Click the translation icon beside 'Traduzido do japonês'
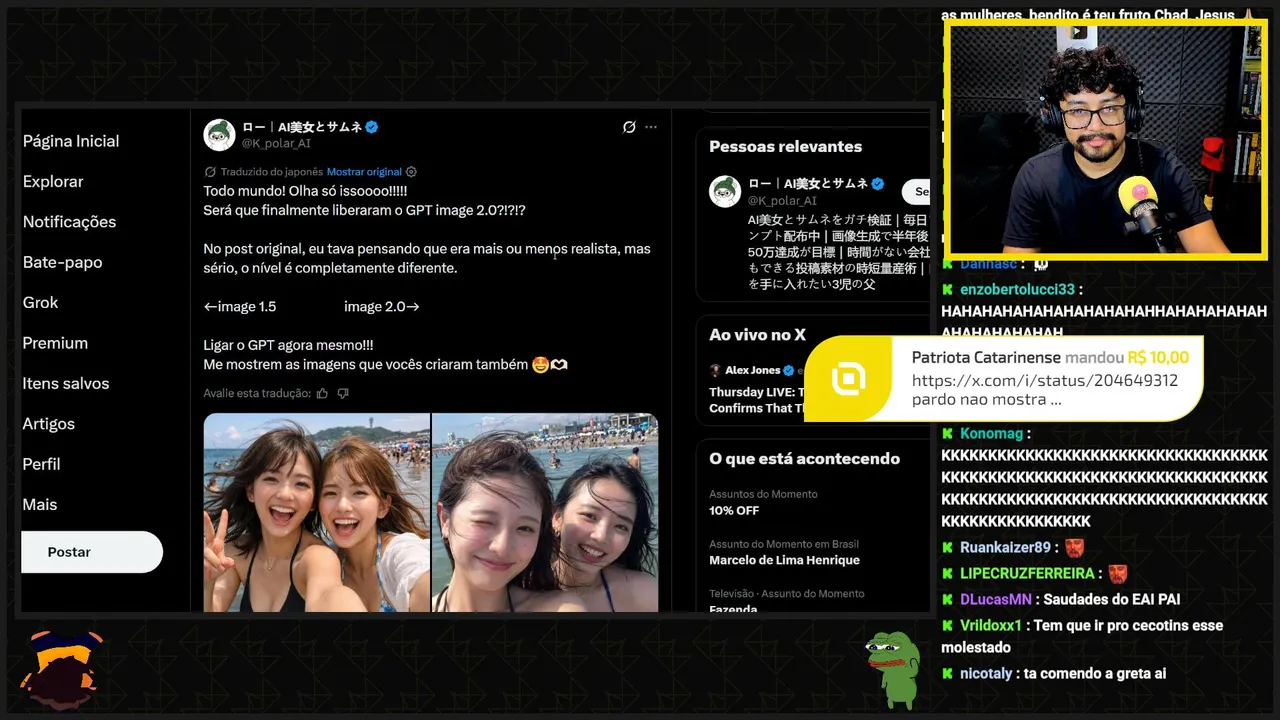The width and height of the screenshot is (1280, 720). tap(210, 172)
